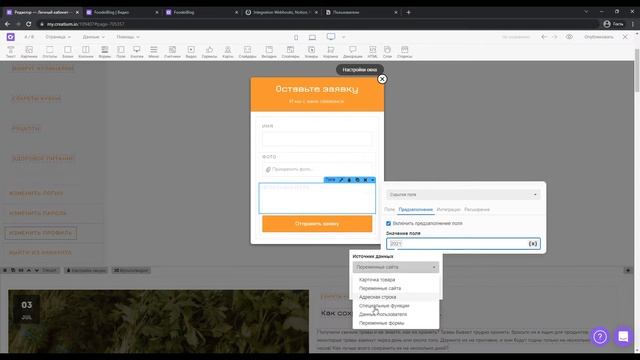
Task: Select the Text tool in toolbar
Action: point(11,52)
